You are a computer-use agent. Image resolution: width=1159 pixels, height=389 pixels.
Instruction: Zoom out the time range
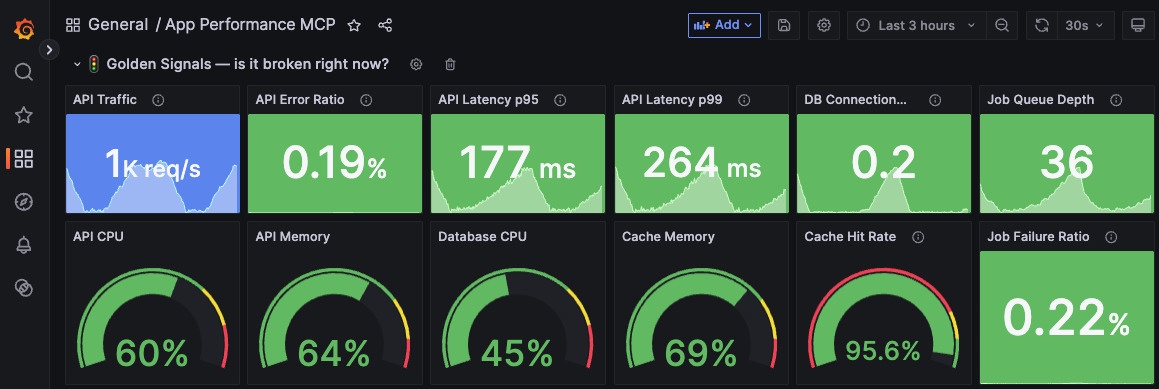(1002, 25)
